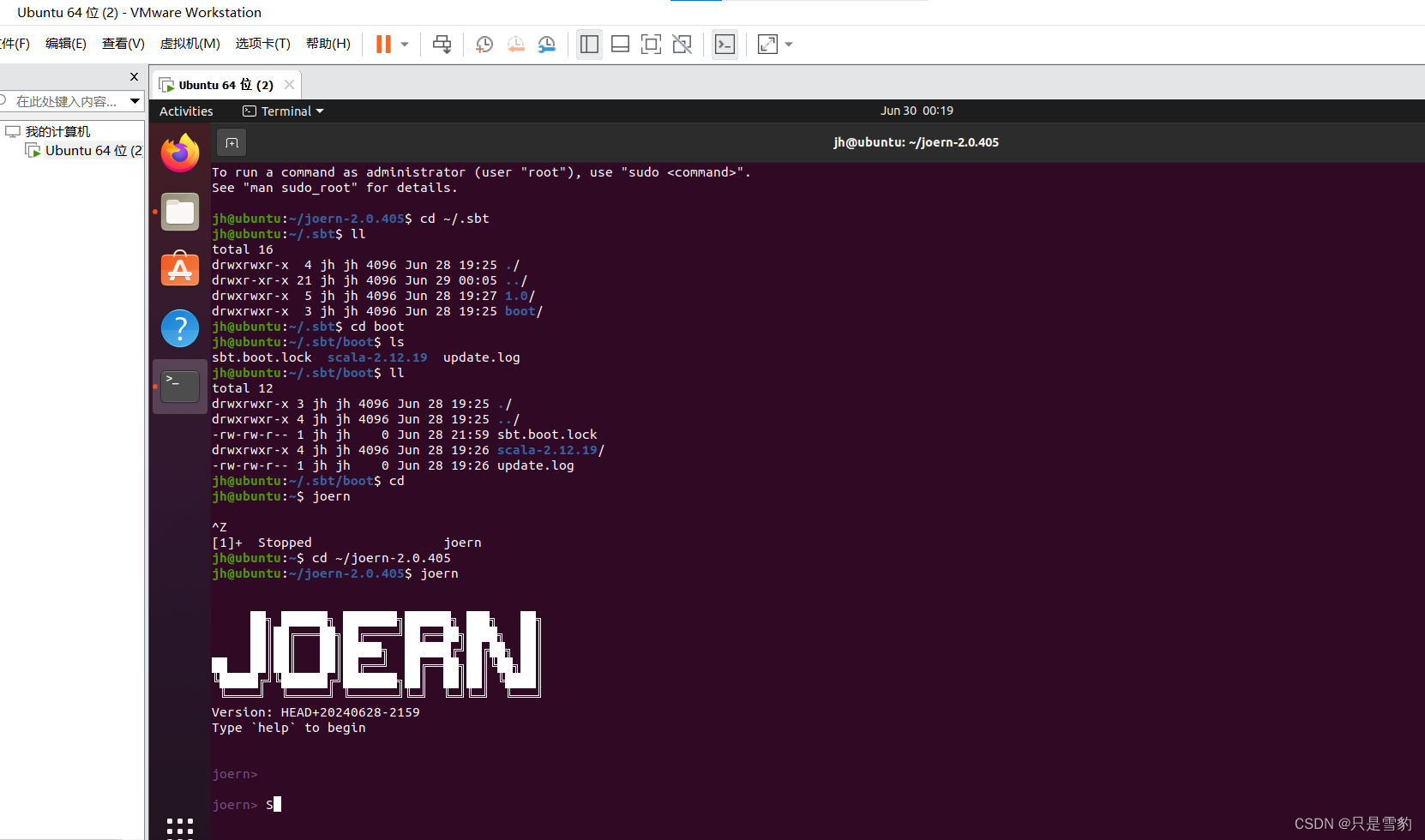Click the Terminal icon in the dock
Viewport: 1425px width, 840px height.
[180, 387]
